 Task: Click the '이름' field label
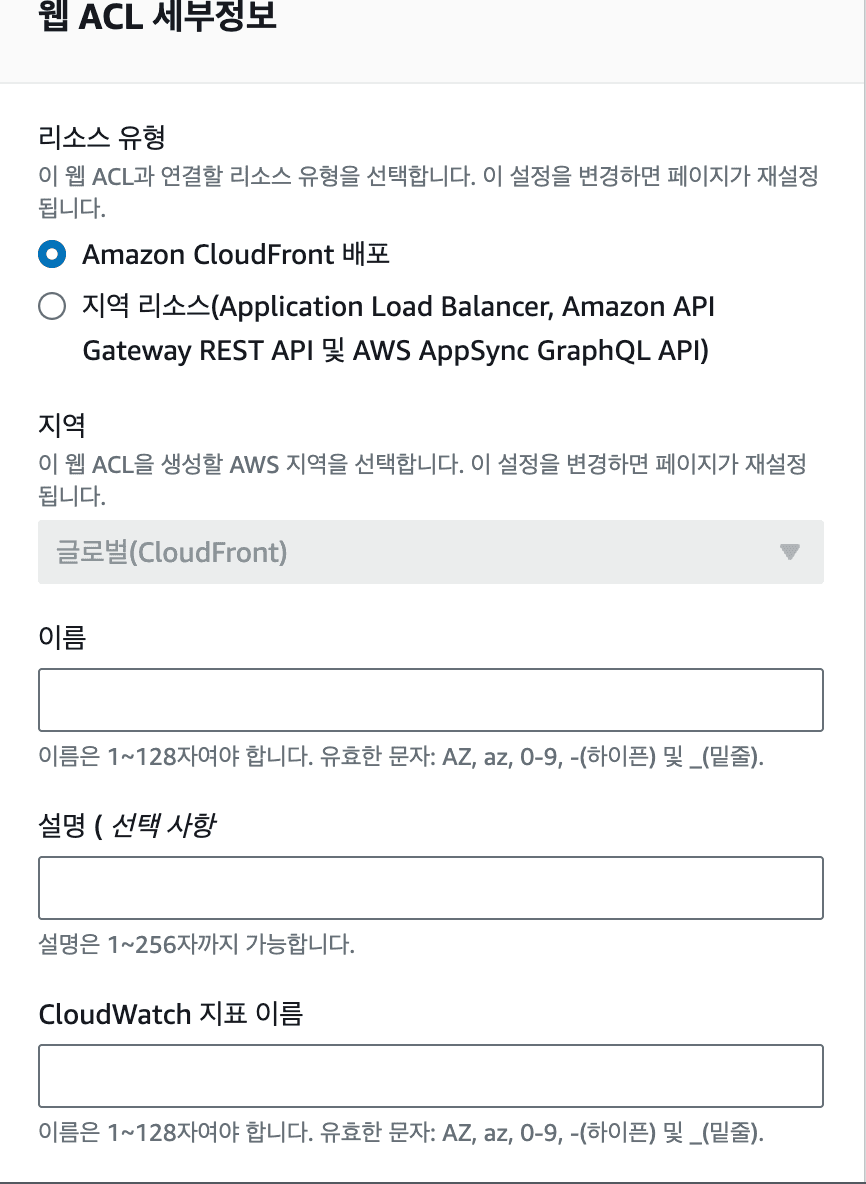coord(62,637)
